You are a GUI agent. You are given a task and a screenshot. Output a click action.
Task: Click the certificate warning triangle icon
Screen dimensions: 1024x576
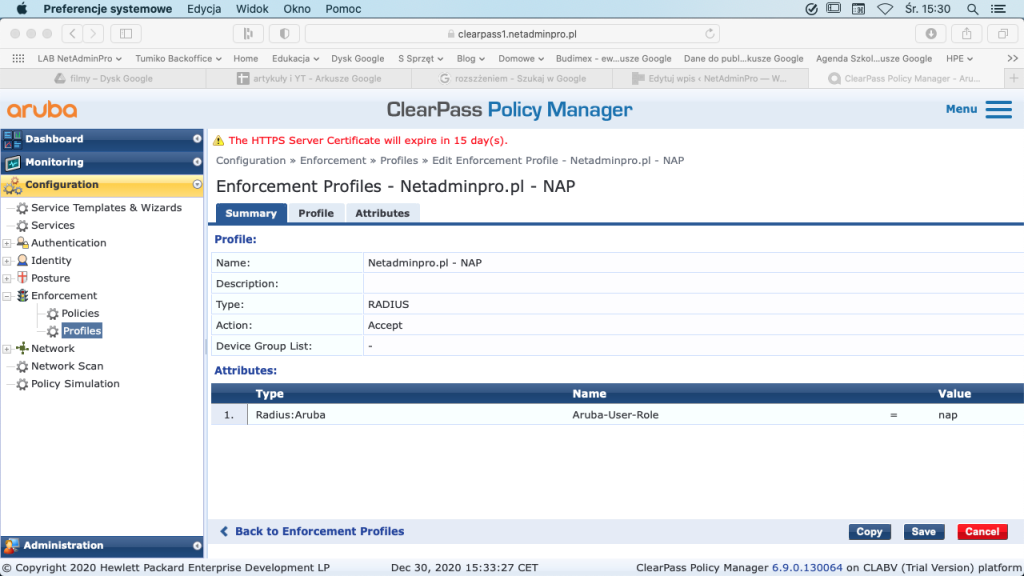[x=218, y=140]
